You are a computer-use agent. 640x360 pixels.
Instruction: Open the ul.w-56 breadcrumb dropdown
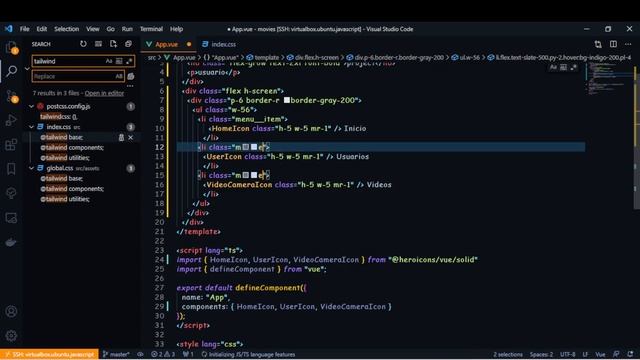(466, 58)
